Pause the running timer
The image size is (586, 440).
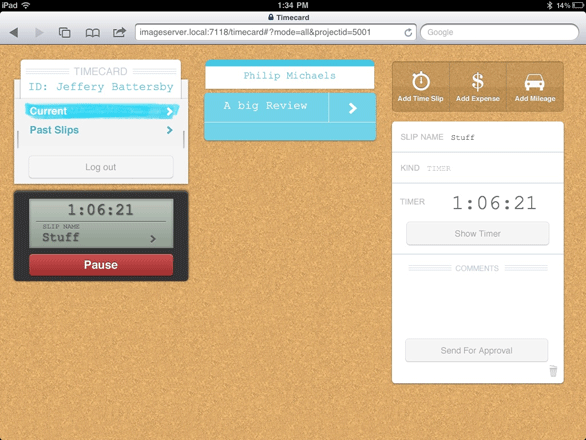[x=101, y=265]
